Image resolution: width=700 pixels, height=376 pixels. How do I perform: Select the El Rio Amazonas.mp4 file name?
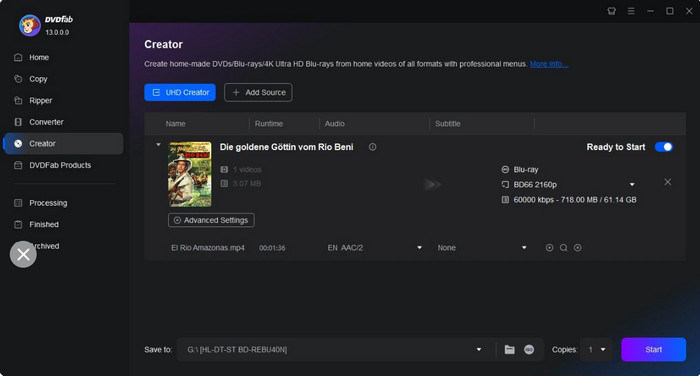(x=208, y=248)
